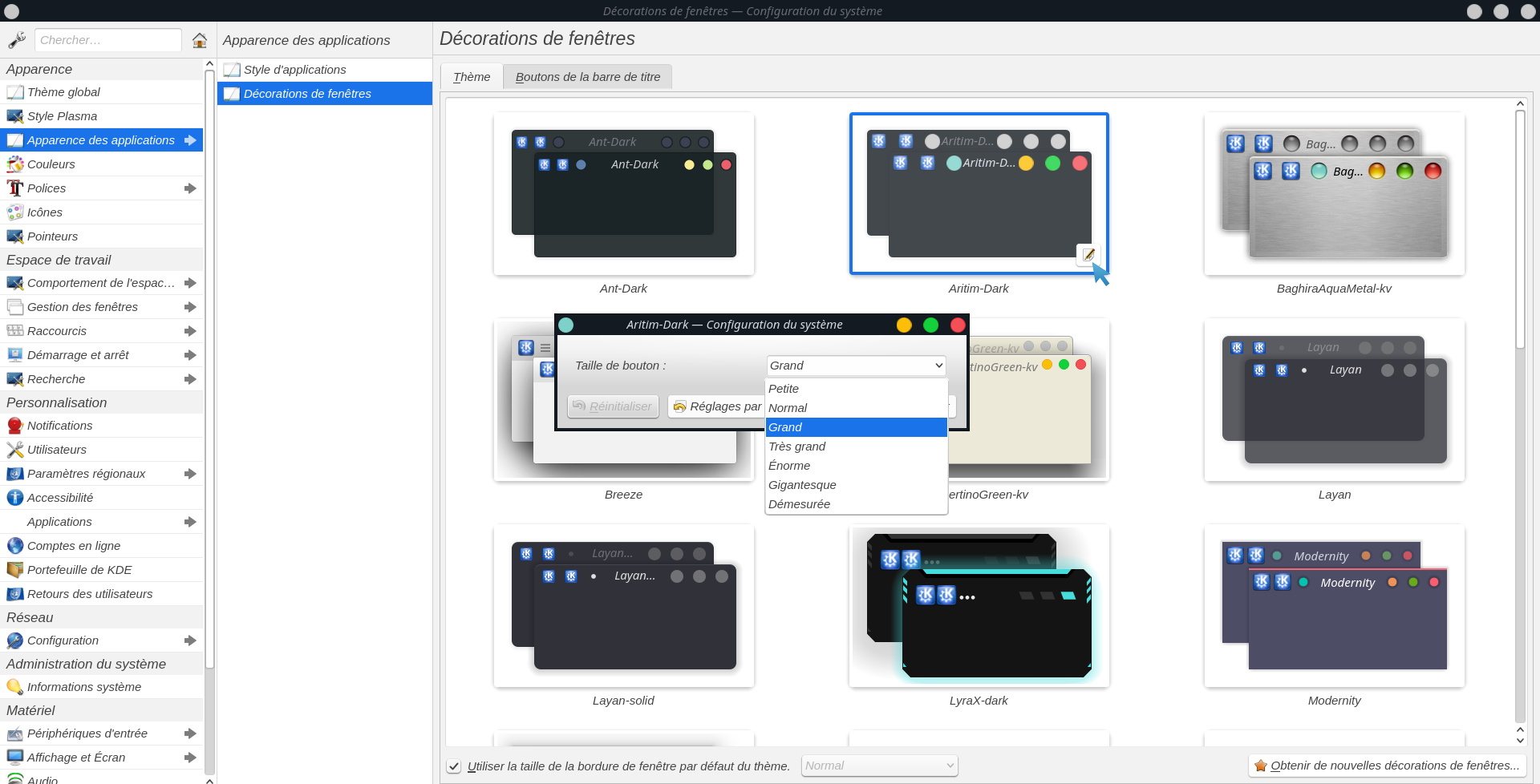Screen dimensions: 1540x784
Task: Click the green maximize button of Aritim-Dark dialog
Action: (930, 325)
